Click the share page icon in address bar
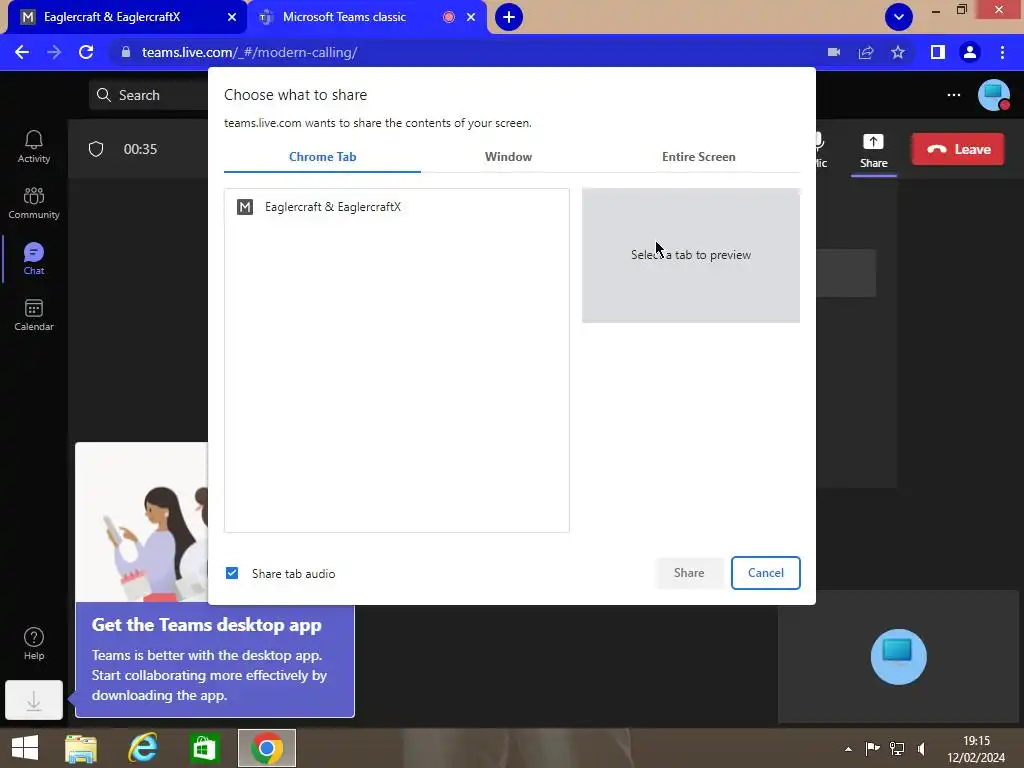 click(x=866, y=52)
